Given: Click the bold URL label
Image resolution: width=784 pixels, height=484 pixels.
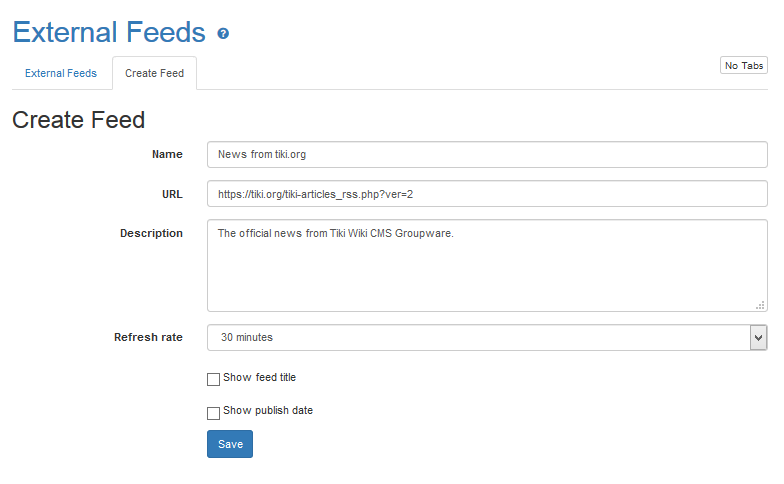Looking at the screenshot, I should (x=171, y=194).
